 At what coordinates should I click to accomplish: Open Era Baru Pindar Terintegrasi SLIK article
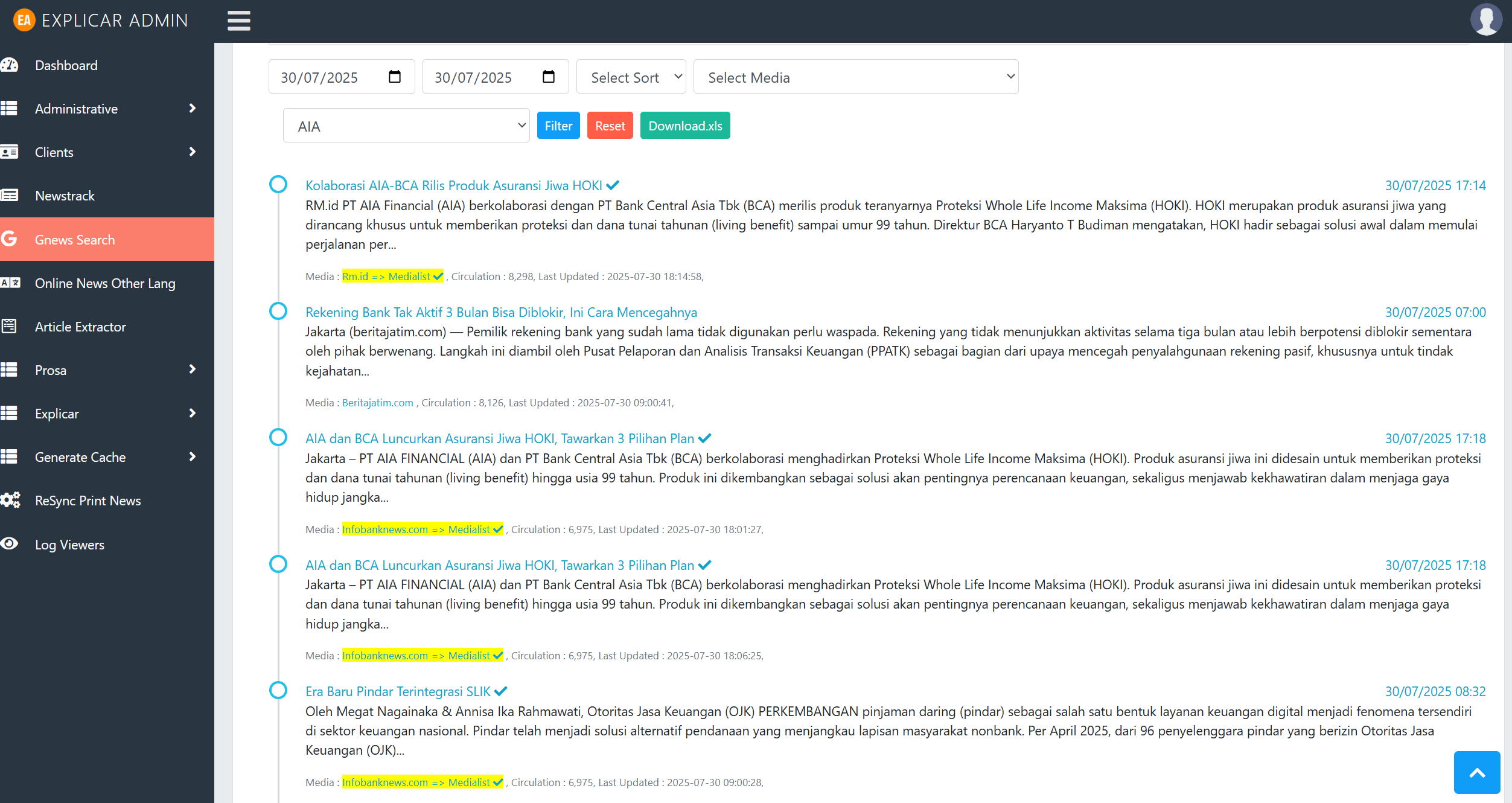click(398, 691)
